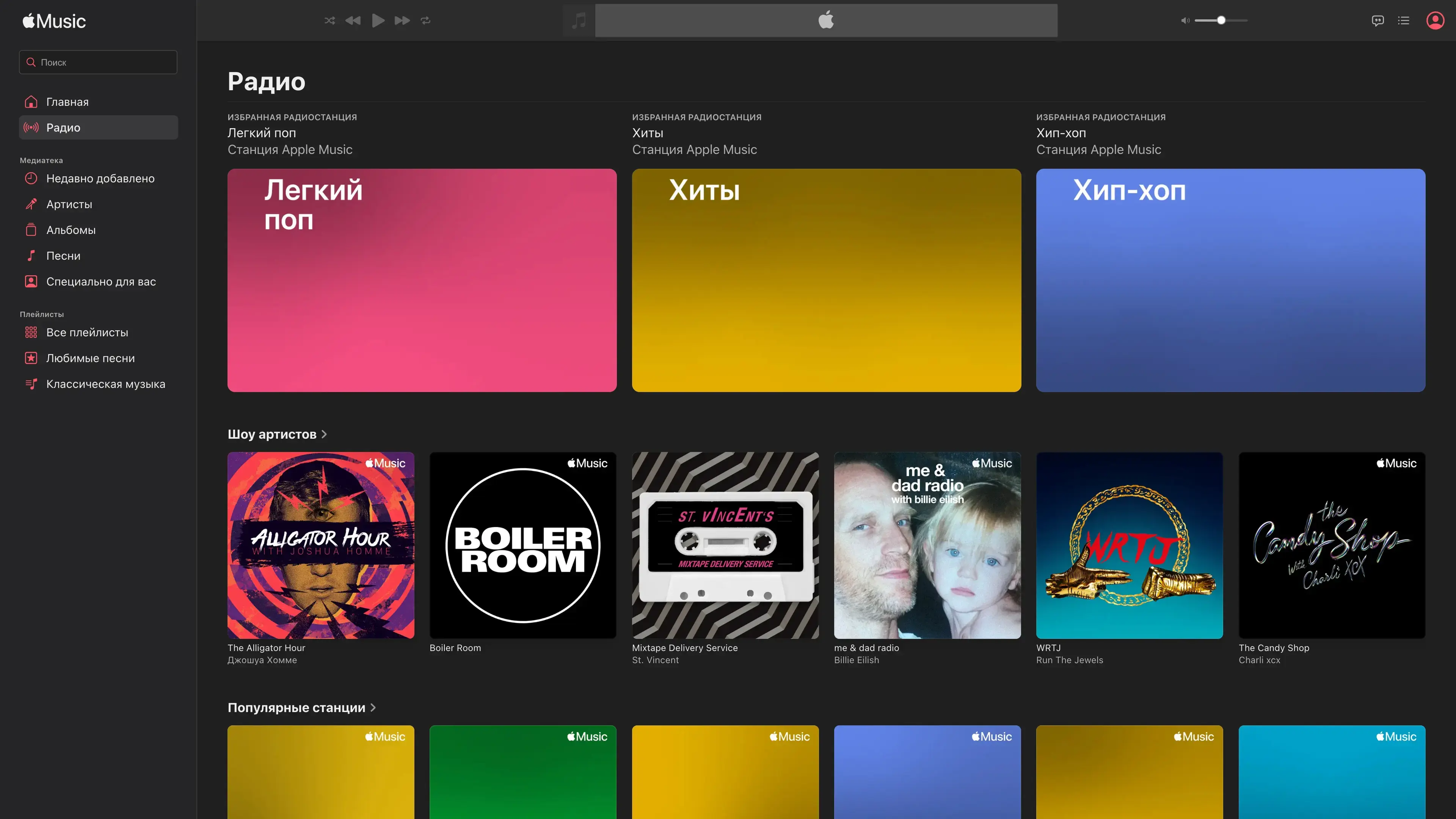1456x819 pixels.
Task: Open Все плейлисты in sidebar
Action: 87,333
